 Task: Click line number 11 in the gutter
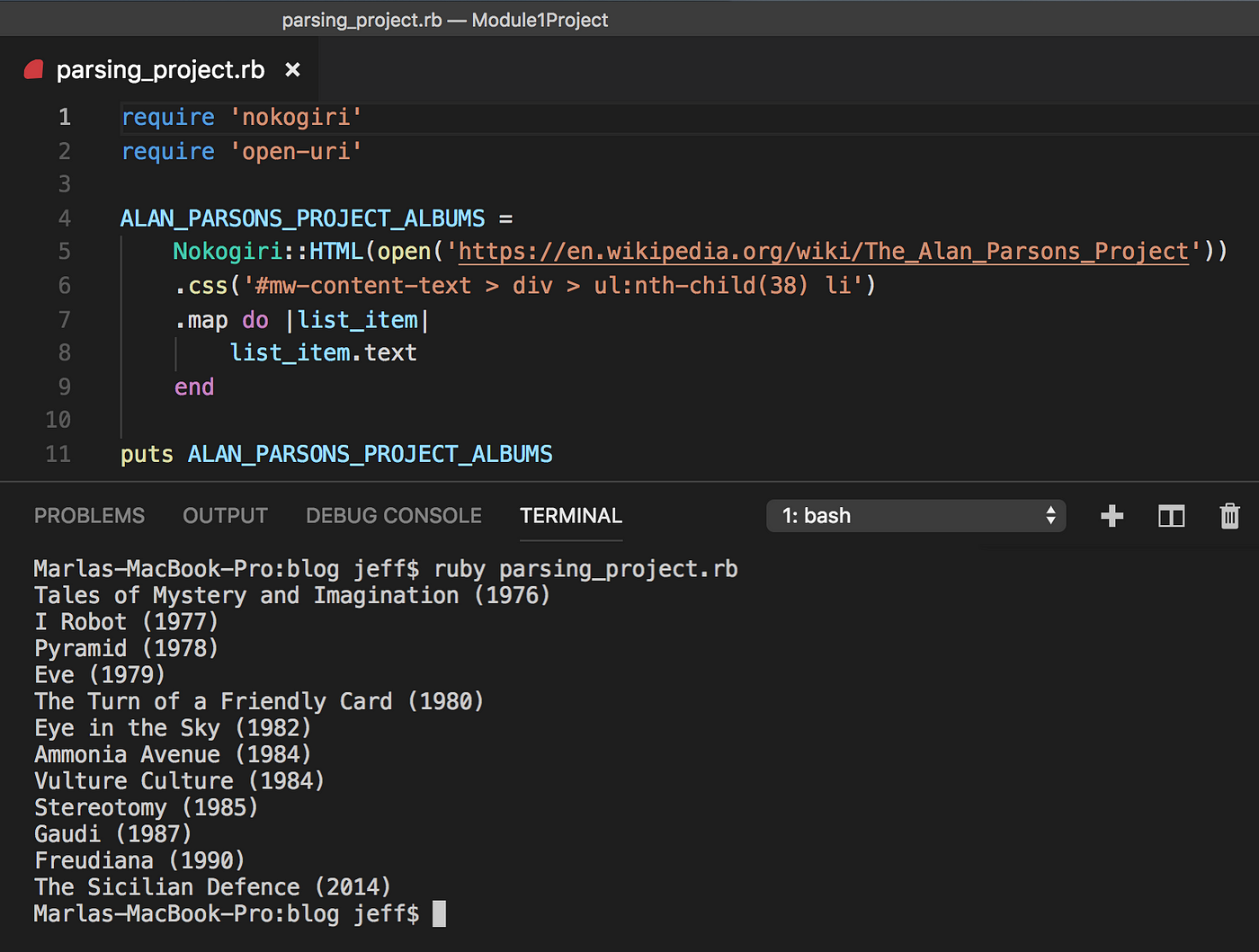58,454
